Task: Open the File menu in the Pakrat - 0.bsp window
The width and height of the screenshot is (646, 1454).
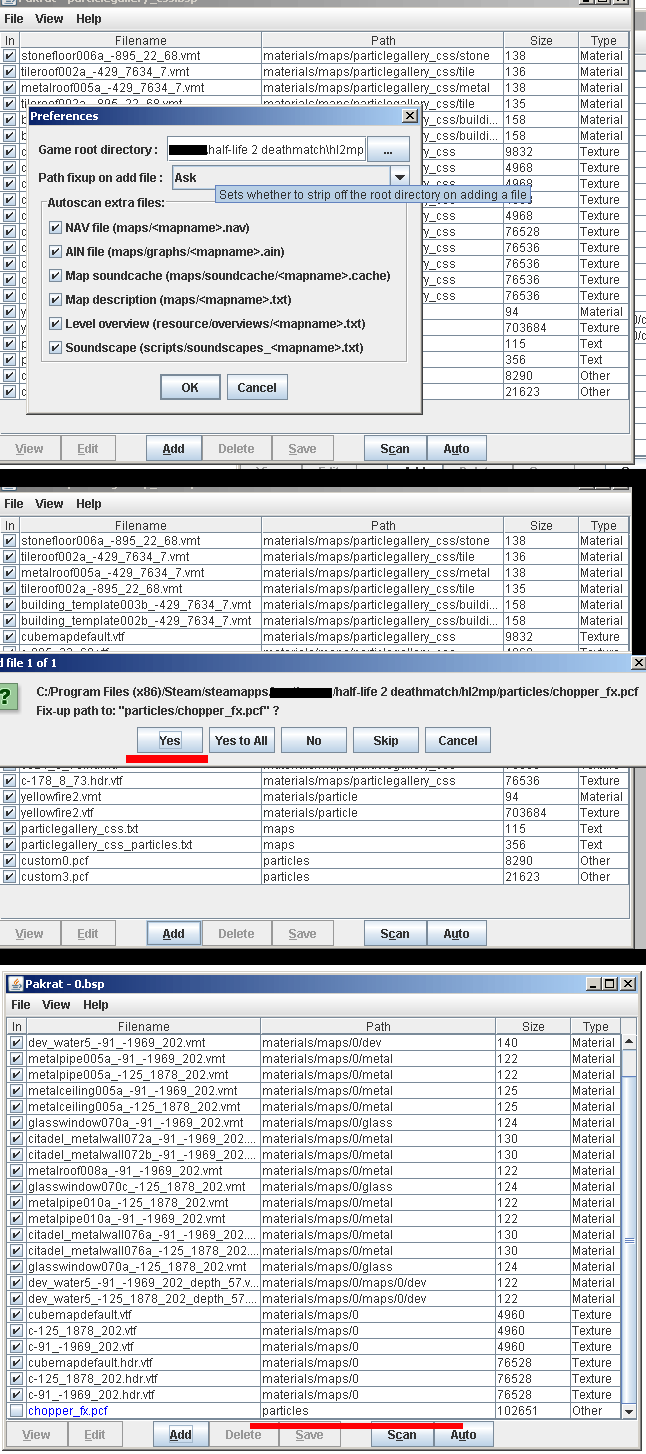Action: coord(20,1004)
